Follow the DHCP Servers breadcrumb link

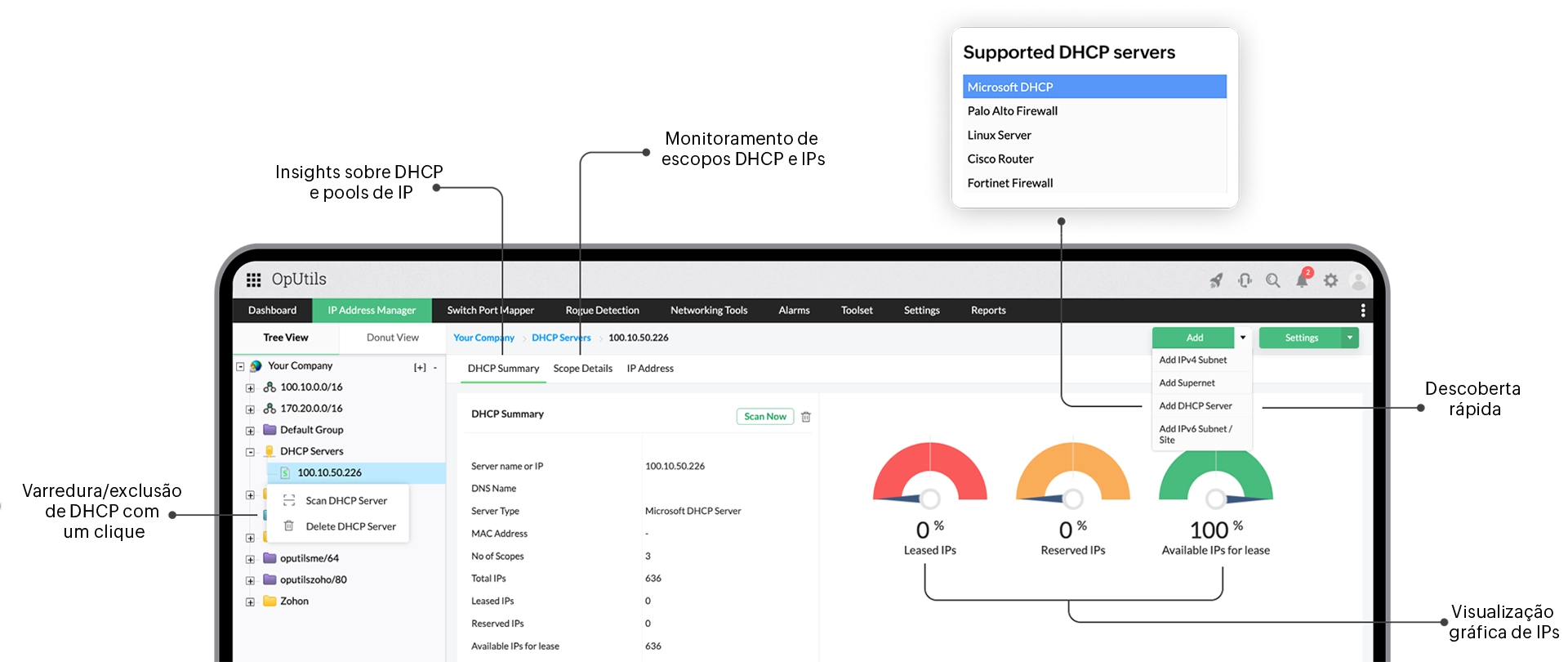(561, 338)
